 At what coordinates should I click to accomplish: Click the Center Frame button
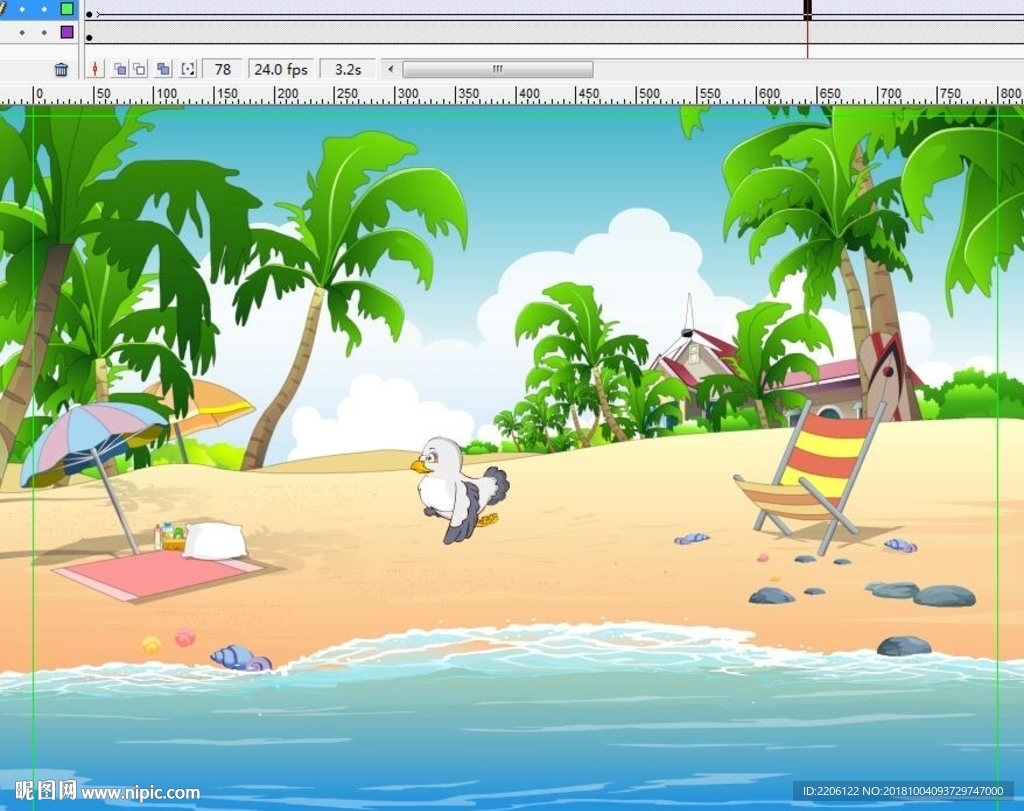coord(96,69)
